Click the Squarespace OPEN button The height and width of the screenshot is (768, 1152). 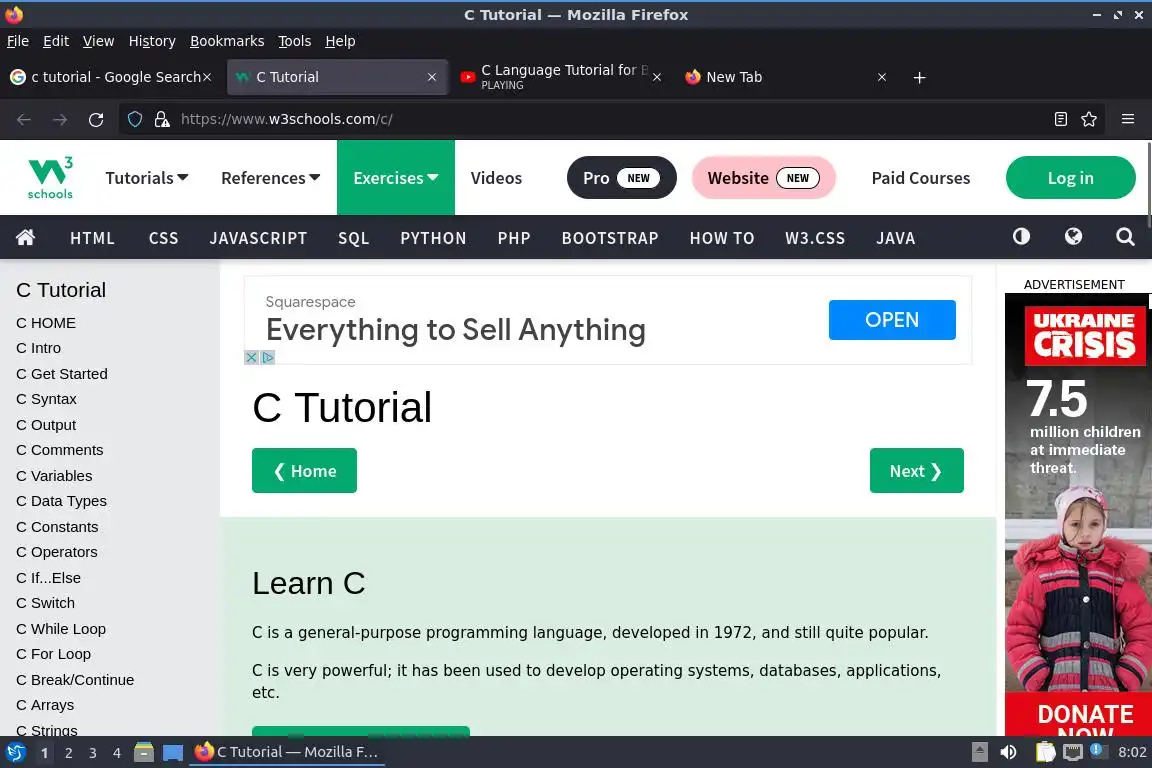tap(892, 320)
